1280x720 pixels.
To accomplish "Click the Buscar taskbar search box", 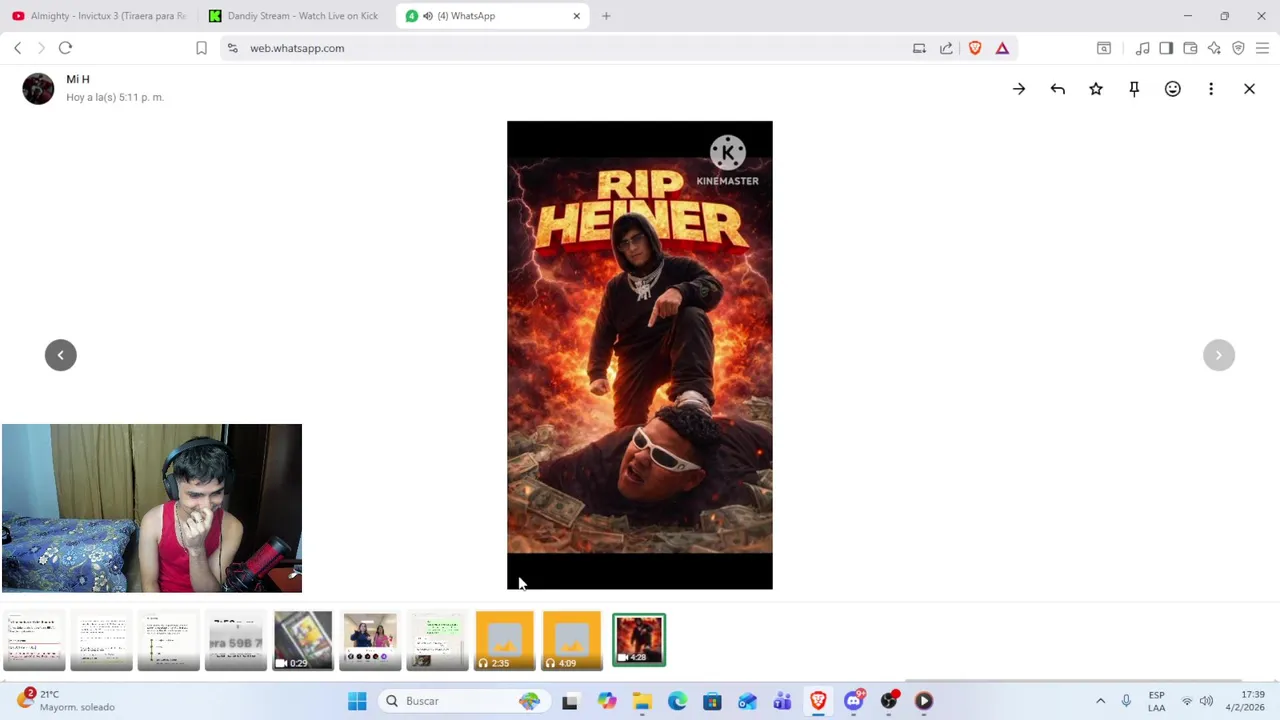I will click(463, 701).
